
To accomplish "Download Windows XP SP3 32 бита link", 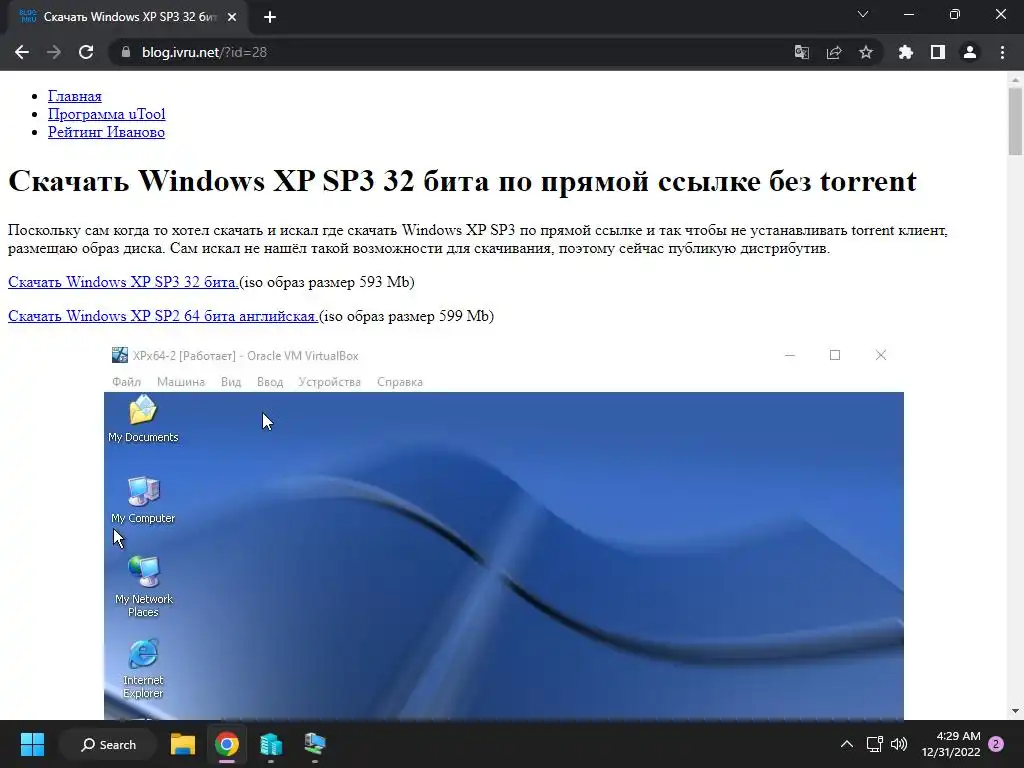I will click(123, 282).
